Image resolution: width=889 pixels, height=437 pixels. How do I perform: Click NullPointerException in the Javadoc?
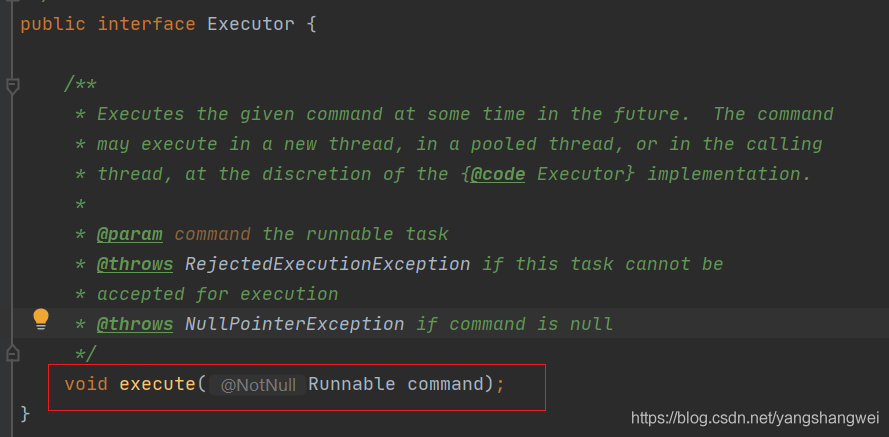(295, 324)
